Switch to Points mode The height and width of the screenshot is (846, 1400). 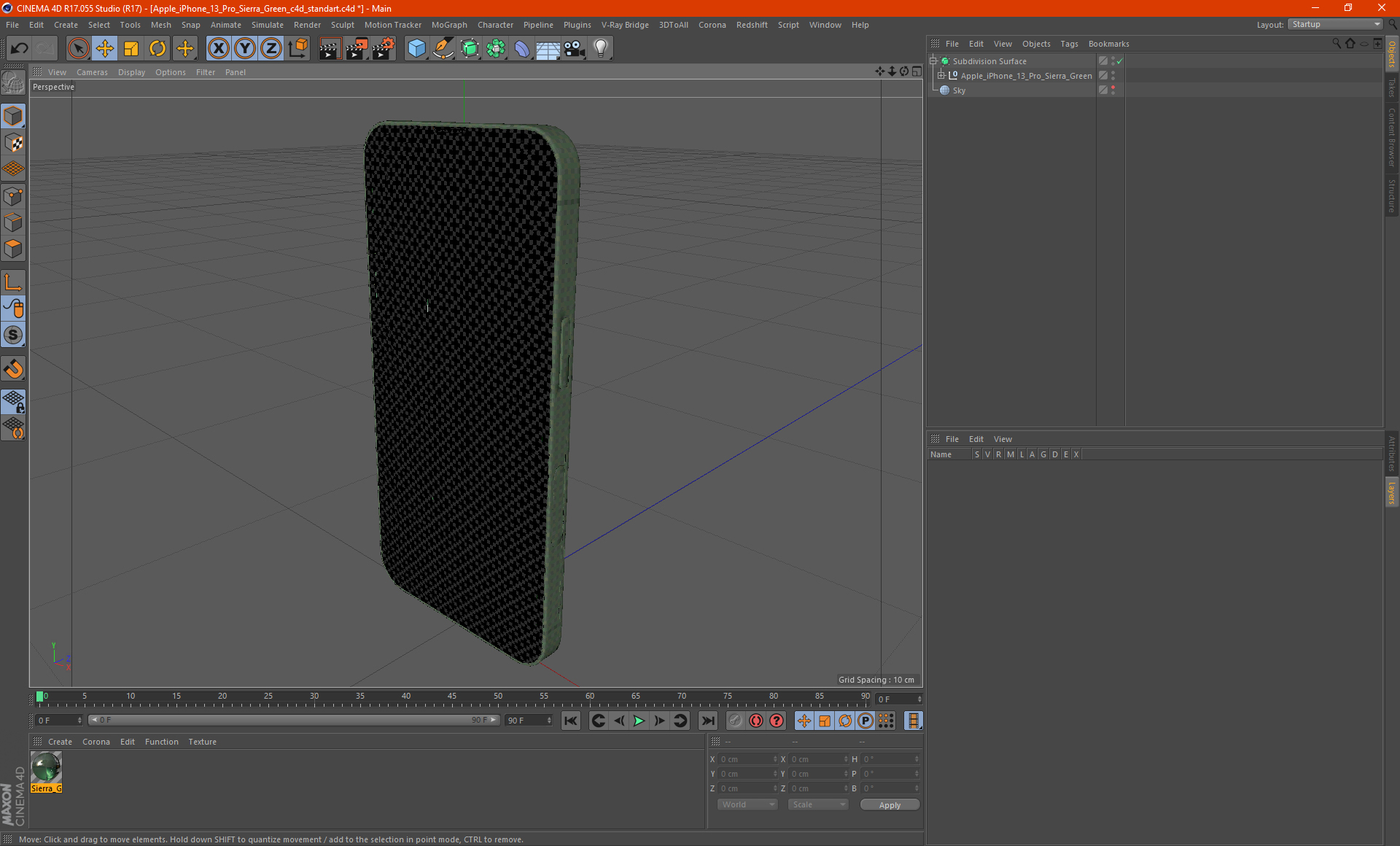coord(13,195)
